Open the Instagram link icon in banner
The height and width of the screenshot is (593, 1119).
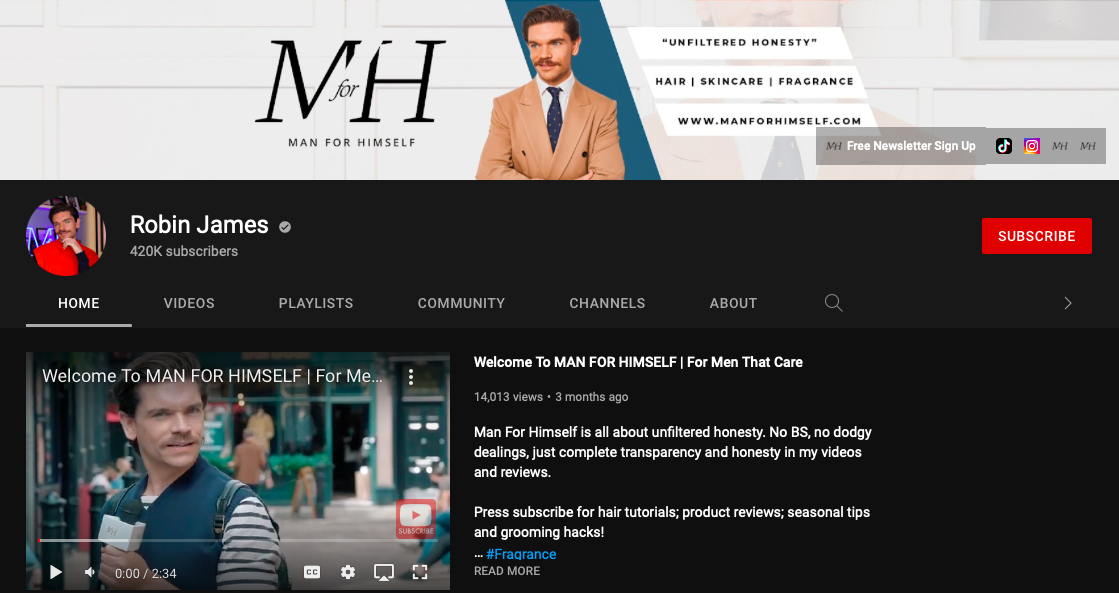click(1032, 146)
